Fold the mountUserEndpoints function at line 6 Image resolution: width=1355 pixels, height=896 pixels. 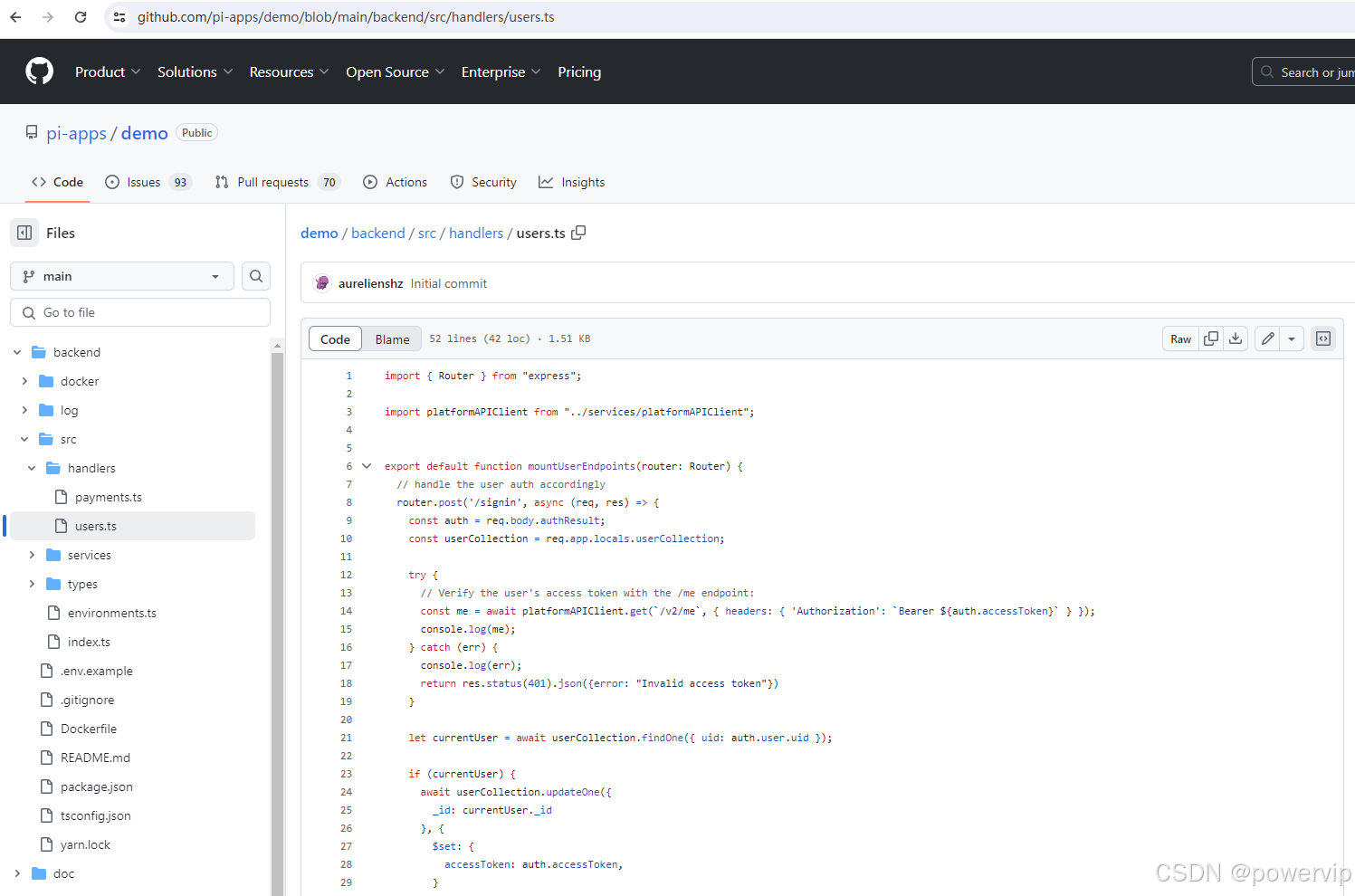tap(367, 466)
